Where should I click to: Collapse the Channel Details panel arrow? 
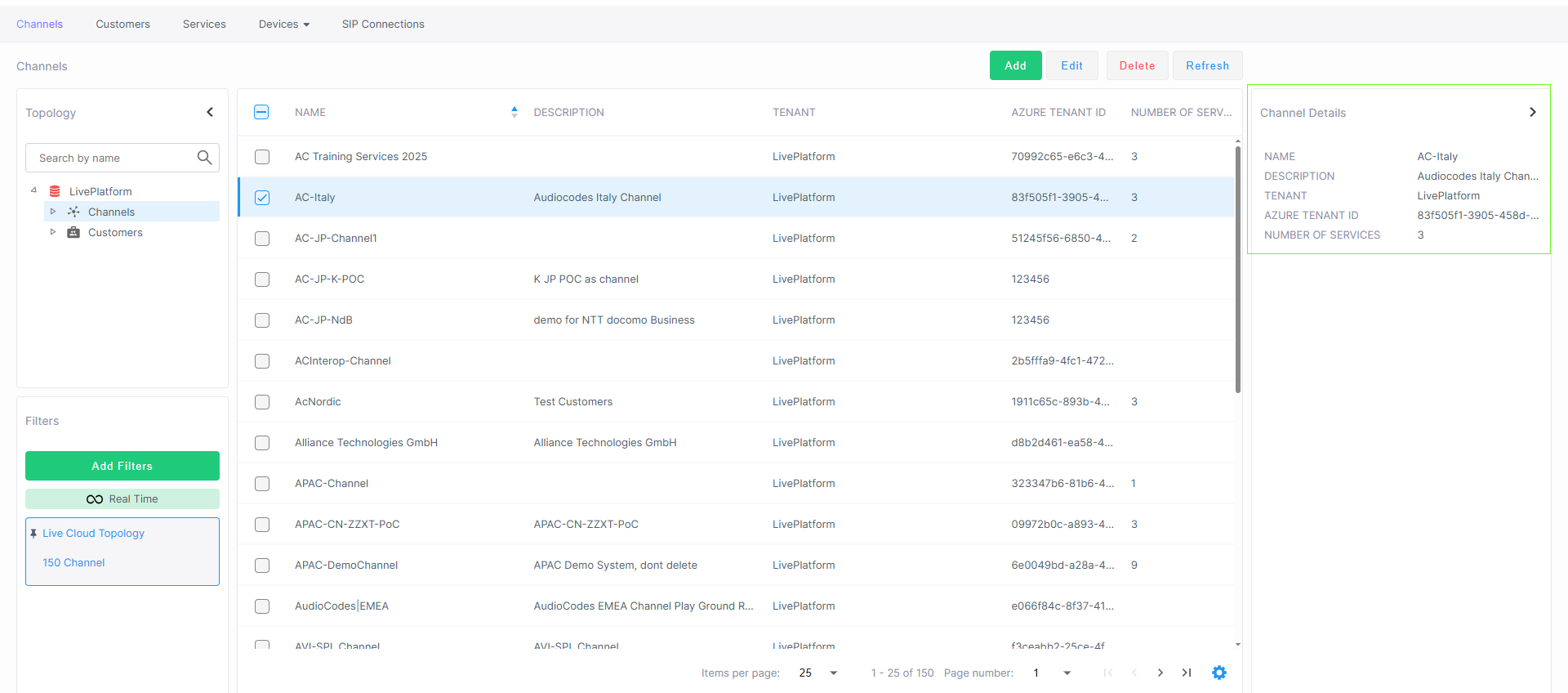click(1532, 112)
